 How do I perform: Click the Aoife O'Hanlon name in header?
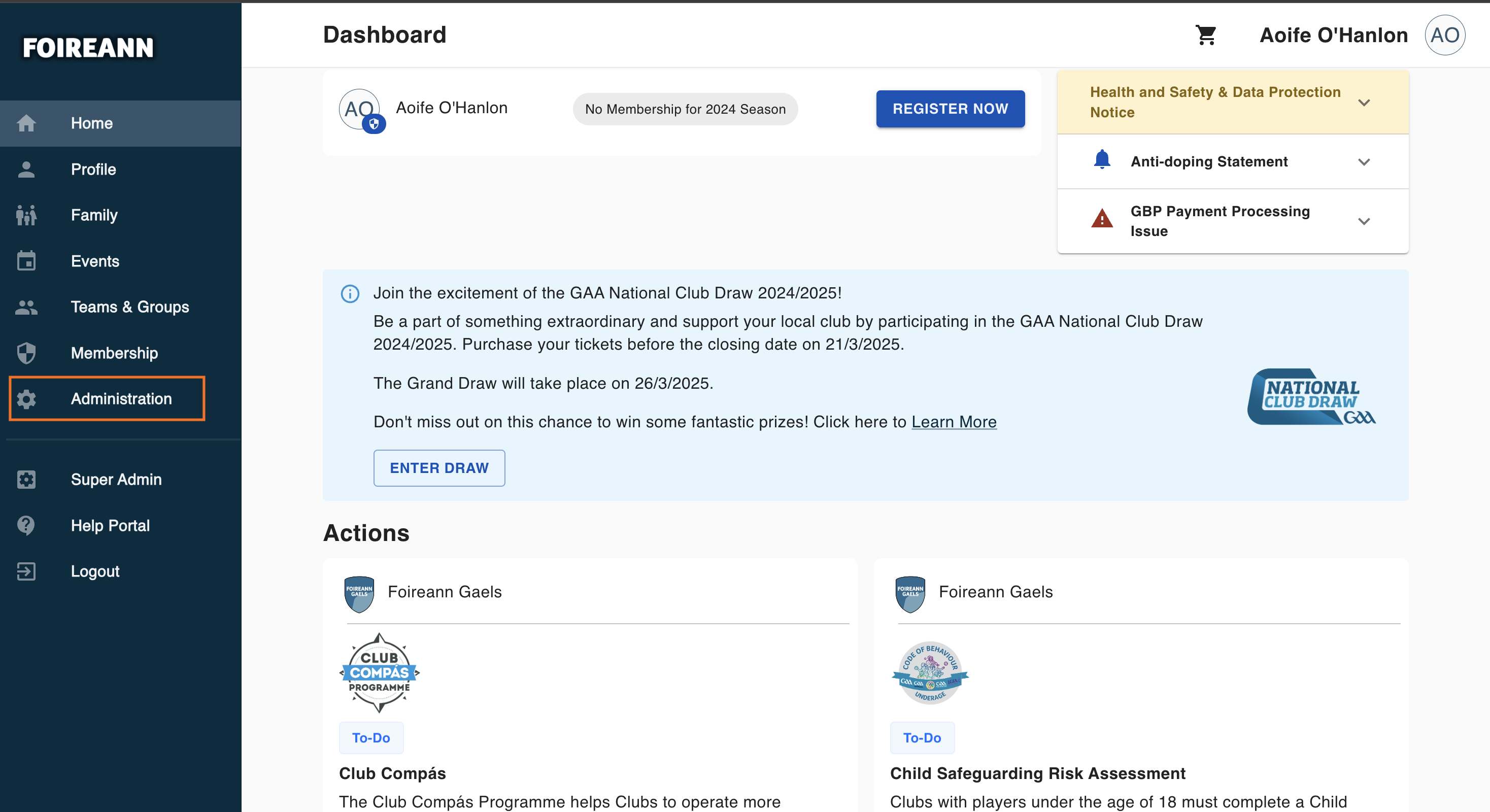pyautogui.click(x=1333, y=36)
